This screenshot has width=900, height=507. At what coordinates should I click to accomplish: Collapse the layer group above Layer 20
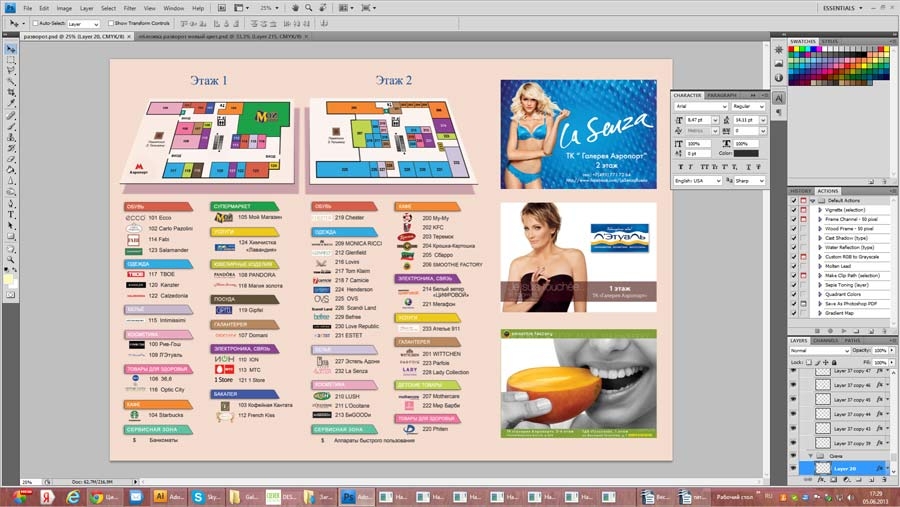(811, 456)
